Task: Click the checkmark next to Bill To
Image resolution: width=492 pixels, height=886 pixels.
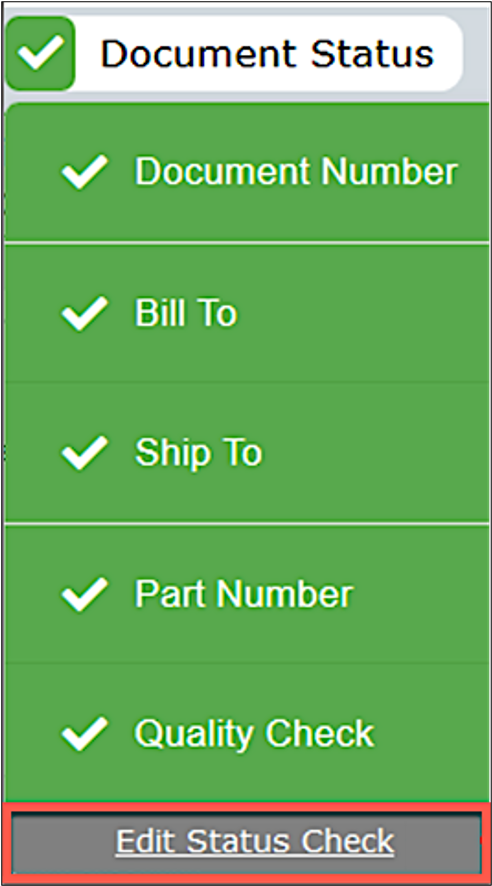Action: 85,313
